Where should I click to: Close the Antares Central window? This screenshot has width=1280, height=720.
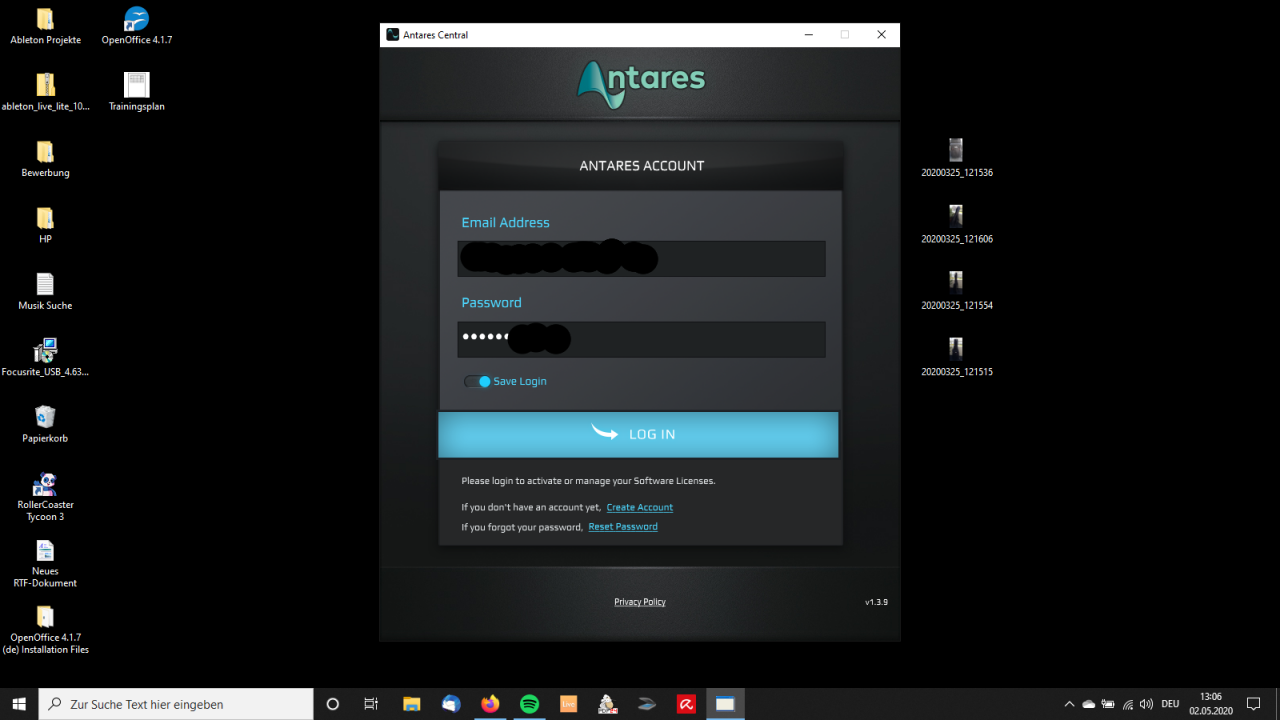(x=881, y=35)
